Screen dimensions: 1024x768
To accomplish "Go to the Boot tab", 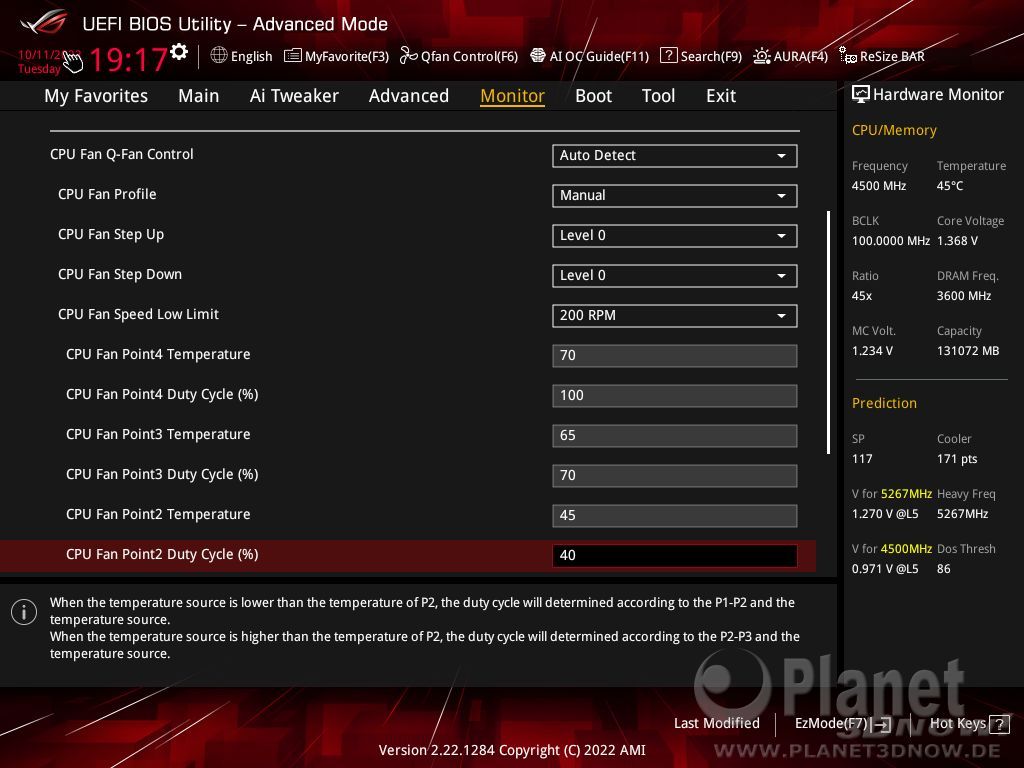I will 593,96.
